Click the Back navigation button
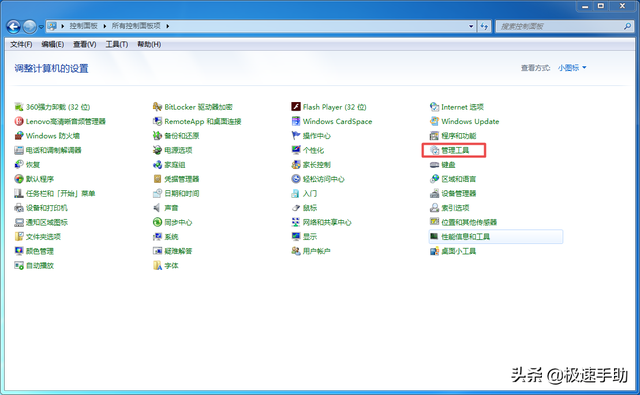This screenshot has height=395, width=640. tap(13, 27)
